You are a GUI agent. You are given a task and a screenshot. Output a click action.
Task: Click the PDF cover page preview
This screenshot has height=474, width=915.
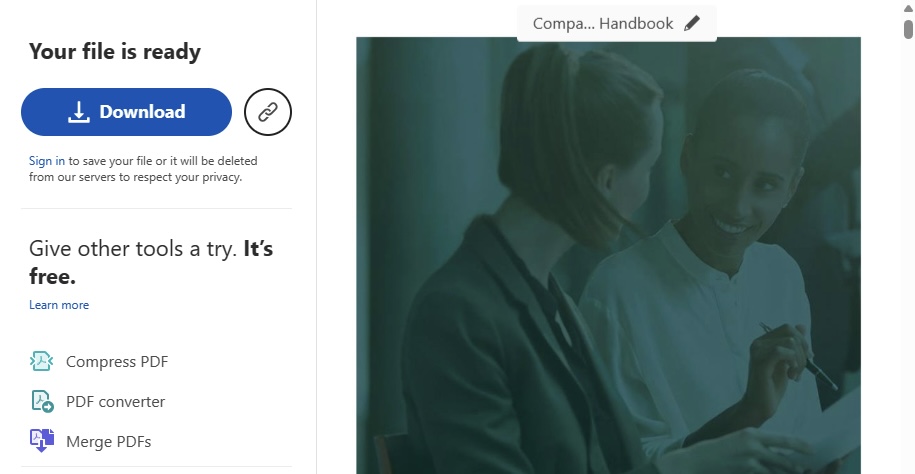tap(608, 256)
